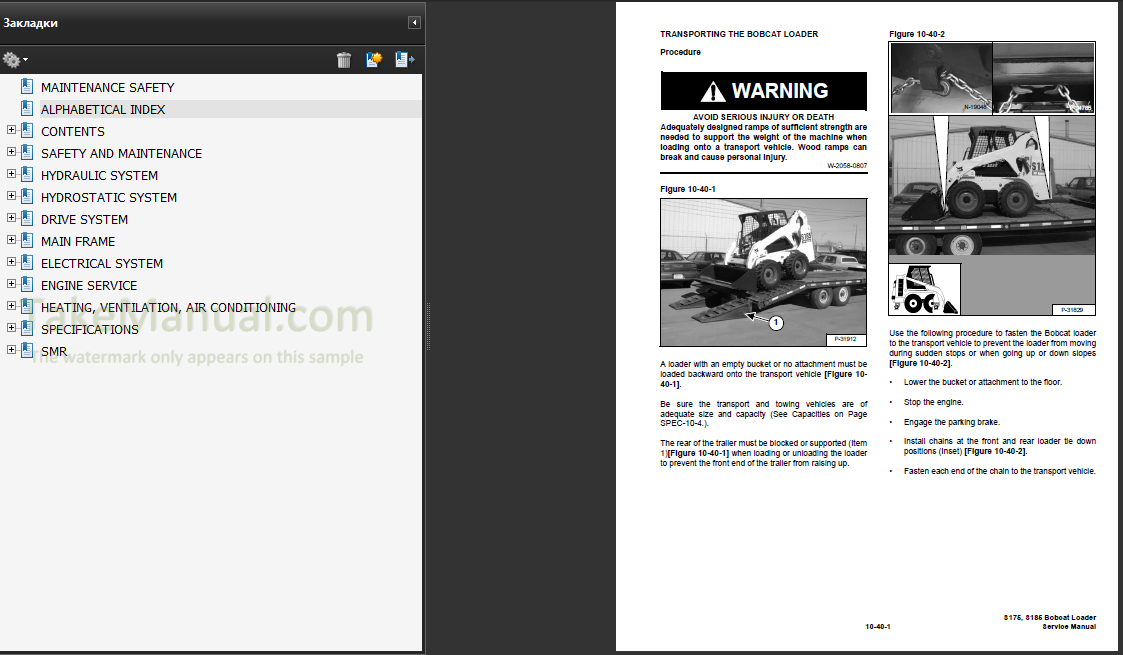
Task: Click the bookmark icon beside ALPHABETICAL INDEX
Action: (x=27, y=109)
